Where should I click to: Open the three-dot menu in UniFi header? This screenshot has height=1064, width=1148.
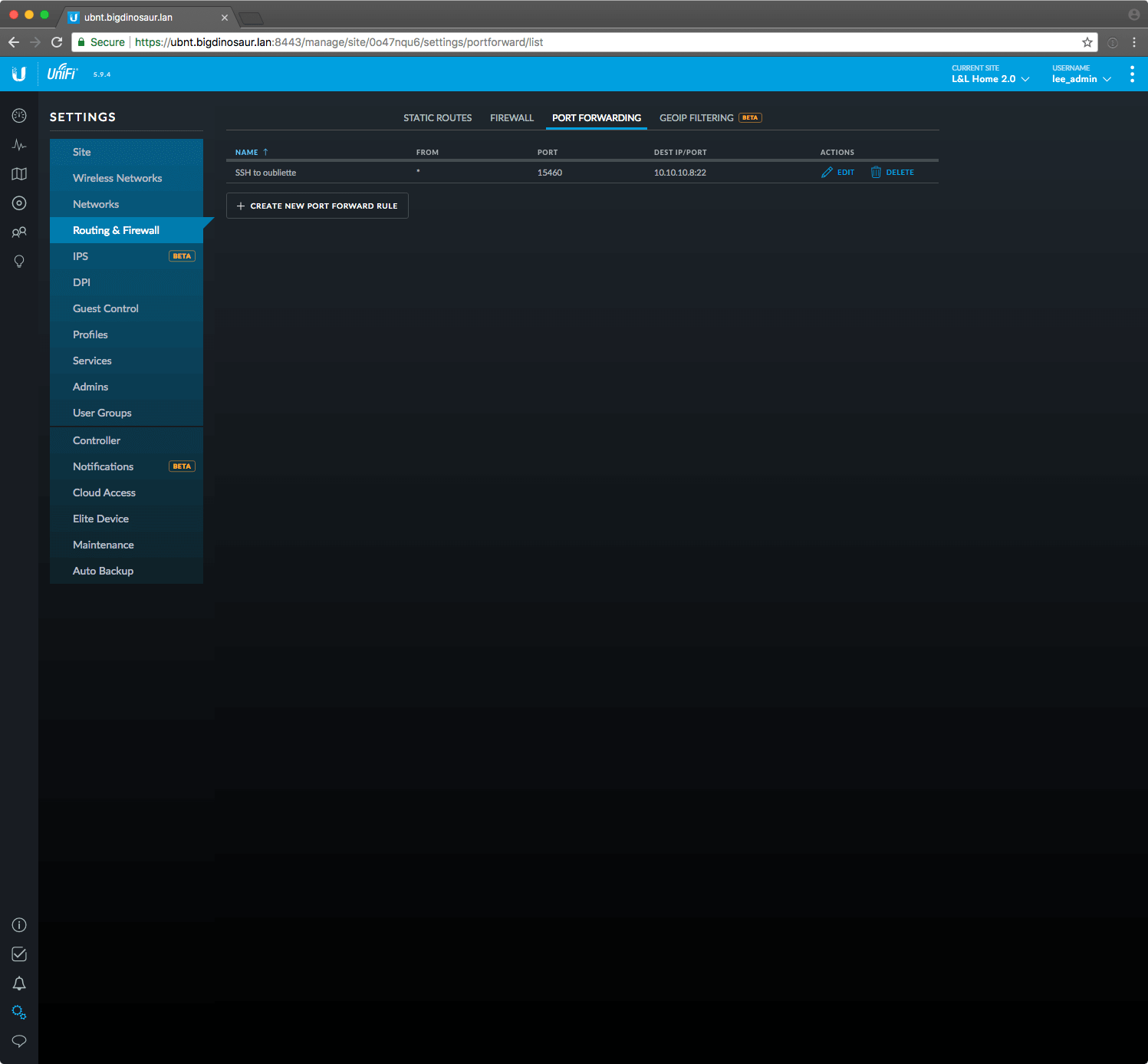coord(1132,74)
